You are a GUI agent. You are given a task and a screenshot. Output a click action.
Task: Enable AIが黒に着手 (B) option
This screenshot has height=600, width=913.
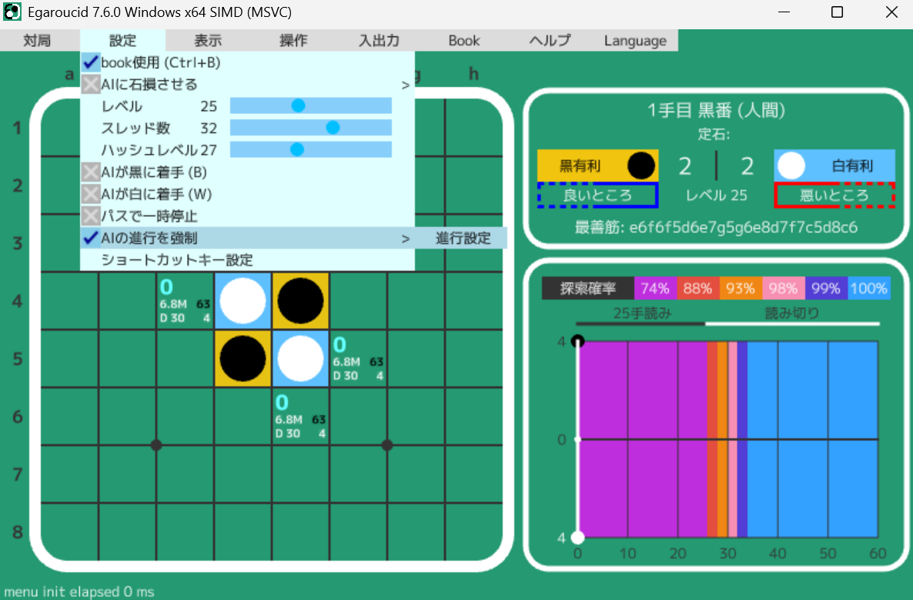pyautogui.click(x=91, y=172)
